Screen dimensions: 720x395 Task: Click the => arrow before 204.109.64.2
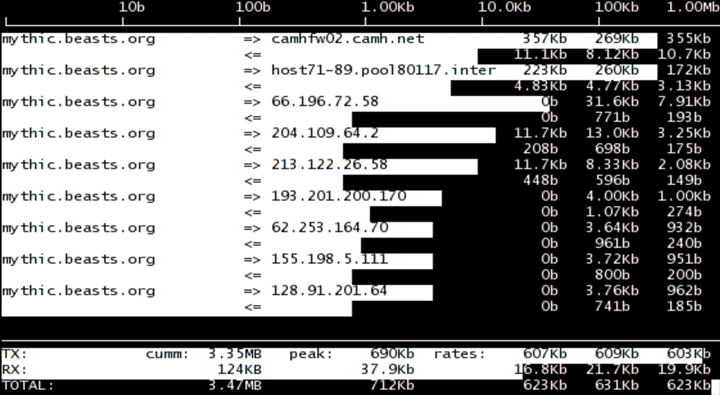point(253,134)
